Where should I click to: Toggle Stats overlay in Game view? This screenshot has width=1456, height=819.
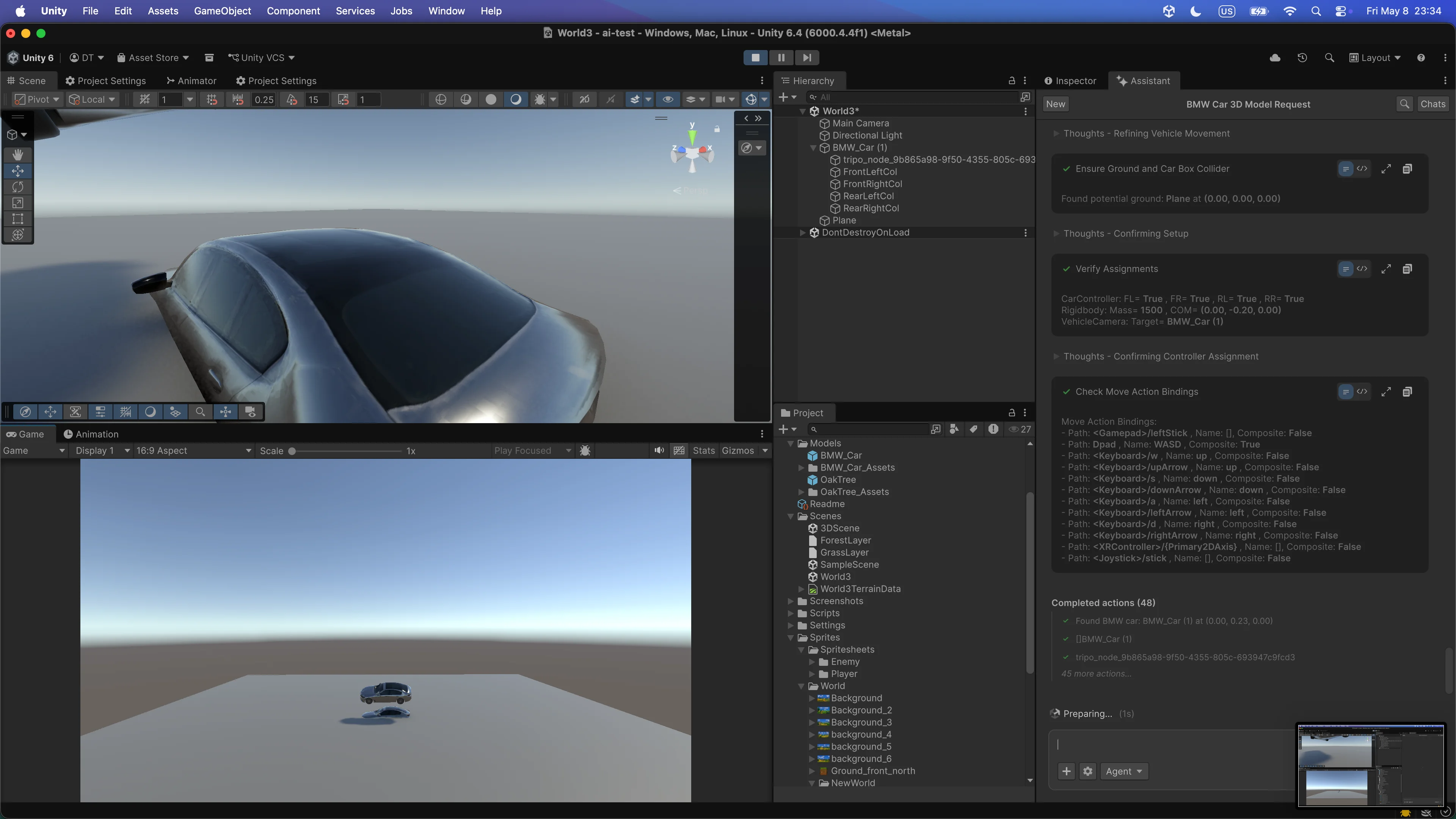[704, 450]
